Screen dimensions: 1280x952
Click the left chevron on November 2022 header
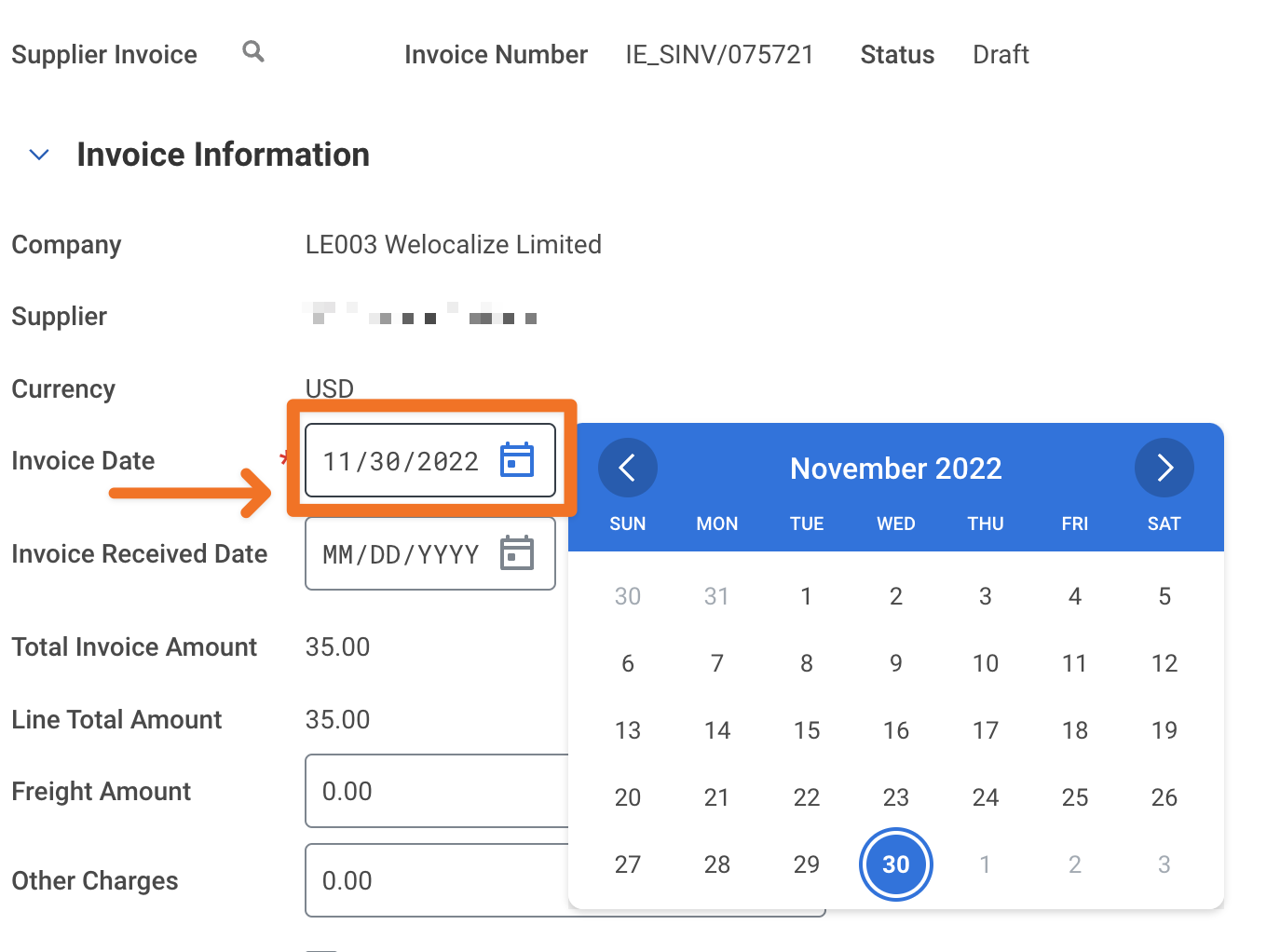[627, 468]
